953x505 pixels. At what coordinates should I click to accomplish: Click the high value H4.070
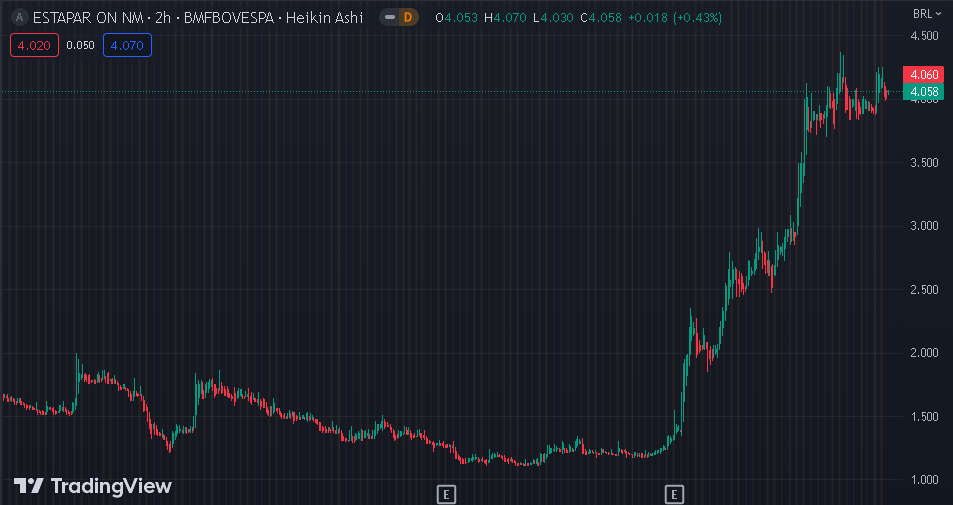click(x=505, y=18)
